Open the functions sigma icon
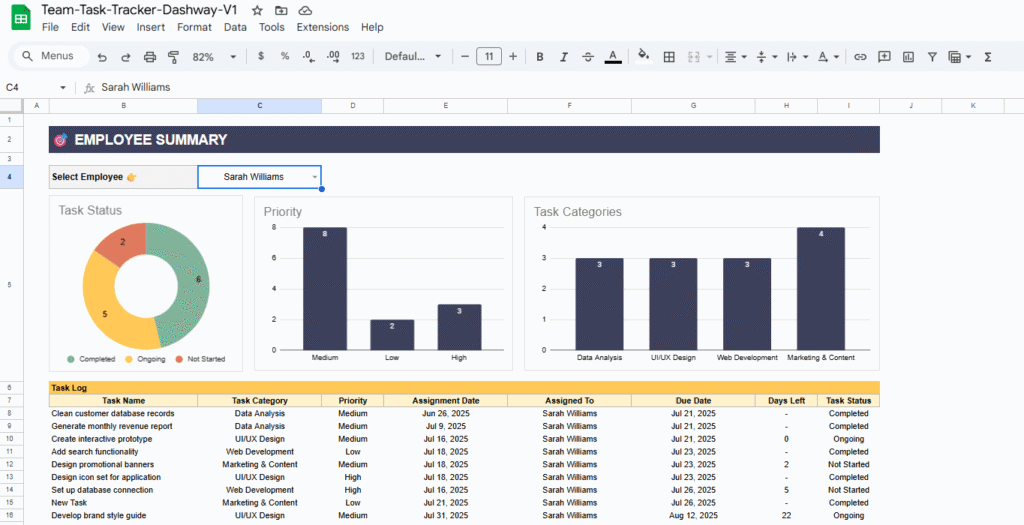This screenshot has width=1024, height=525. [987, 57]
